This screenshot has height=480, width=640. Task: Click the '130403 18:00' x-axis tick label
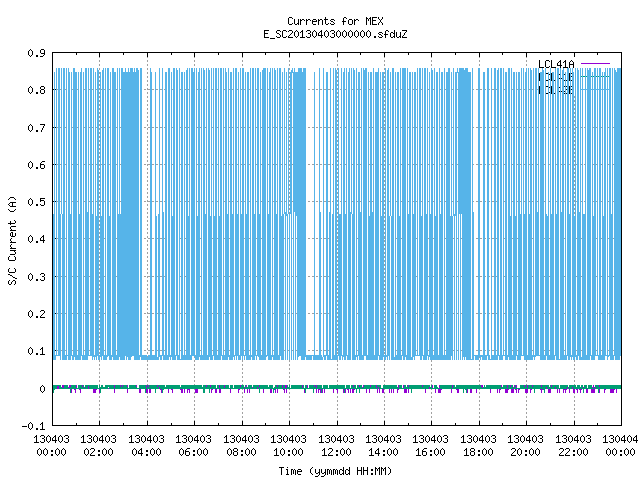[478, 446]
